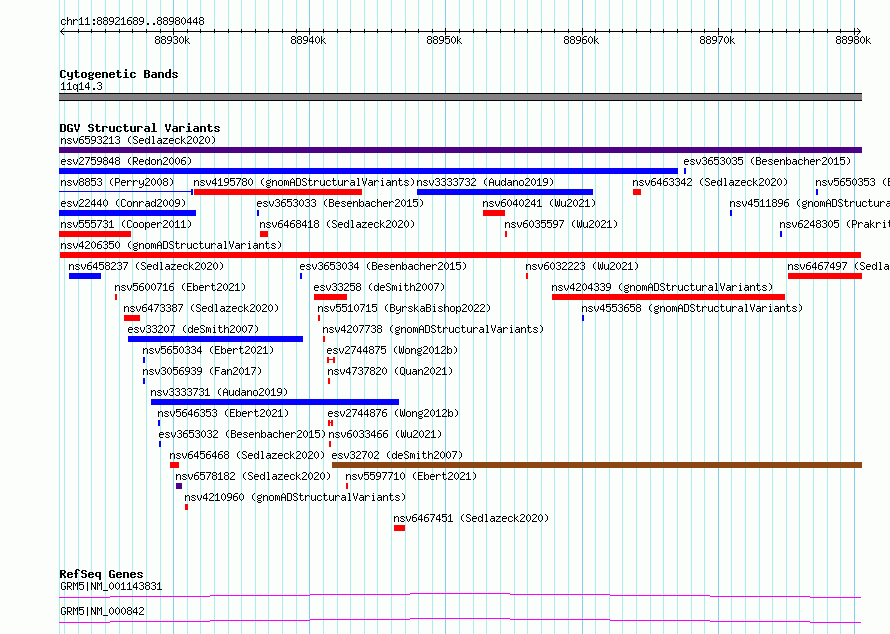Click nsv3333732 (Audano2019) label
The image size is (890, 634).
[485, 182]
